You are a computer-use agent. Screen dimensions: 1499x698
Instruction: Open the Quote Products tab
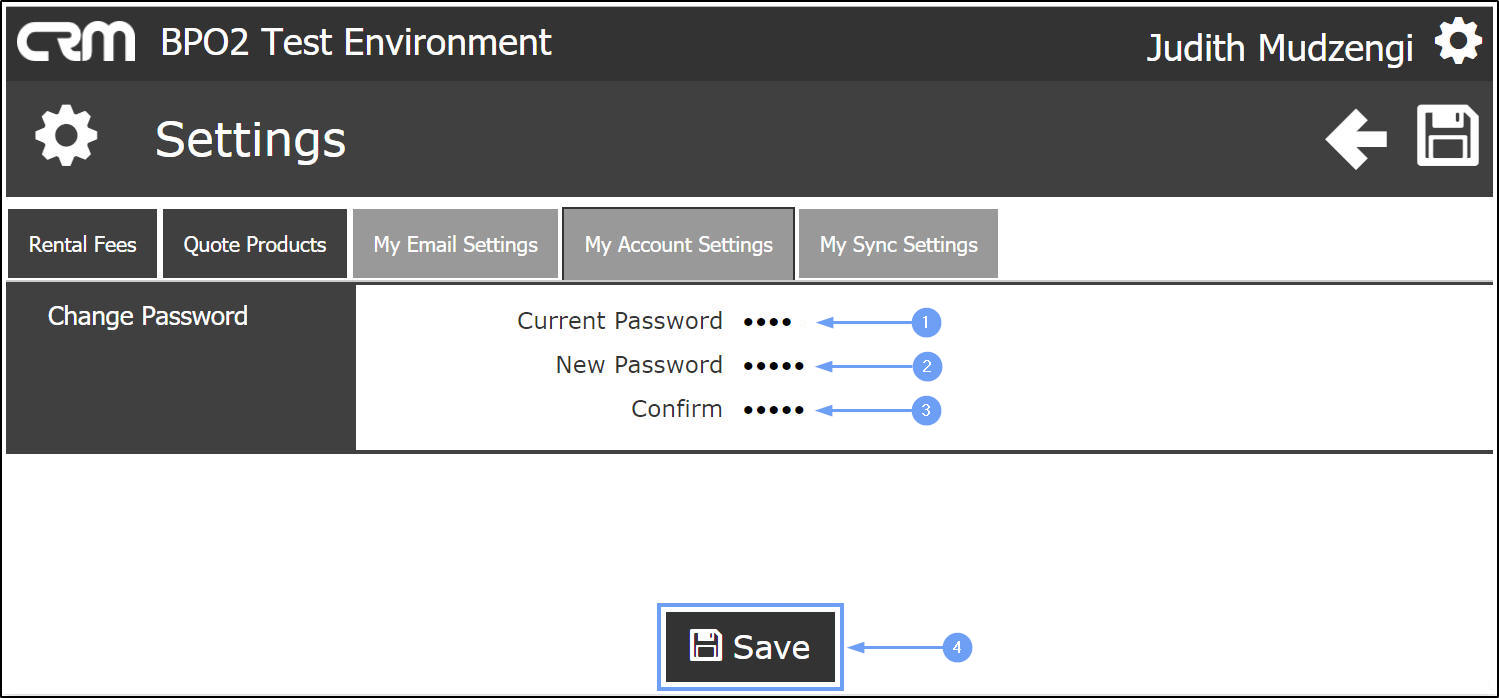pos(255,244)
